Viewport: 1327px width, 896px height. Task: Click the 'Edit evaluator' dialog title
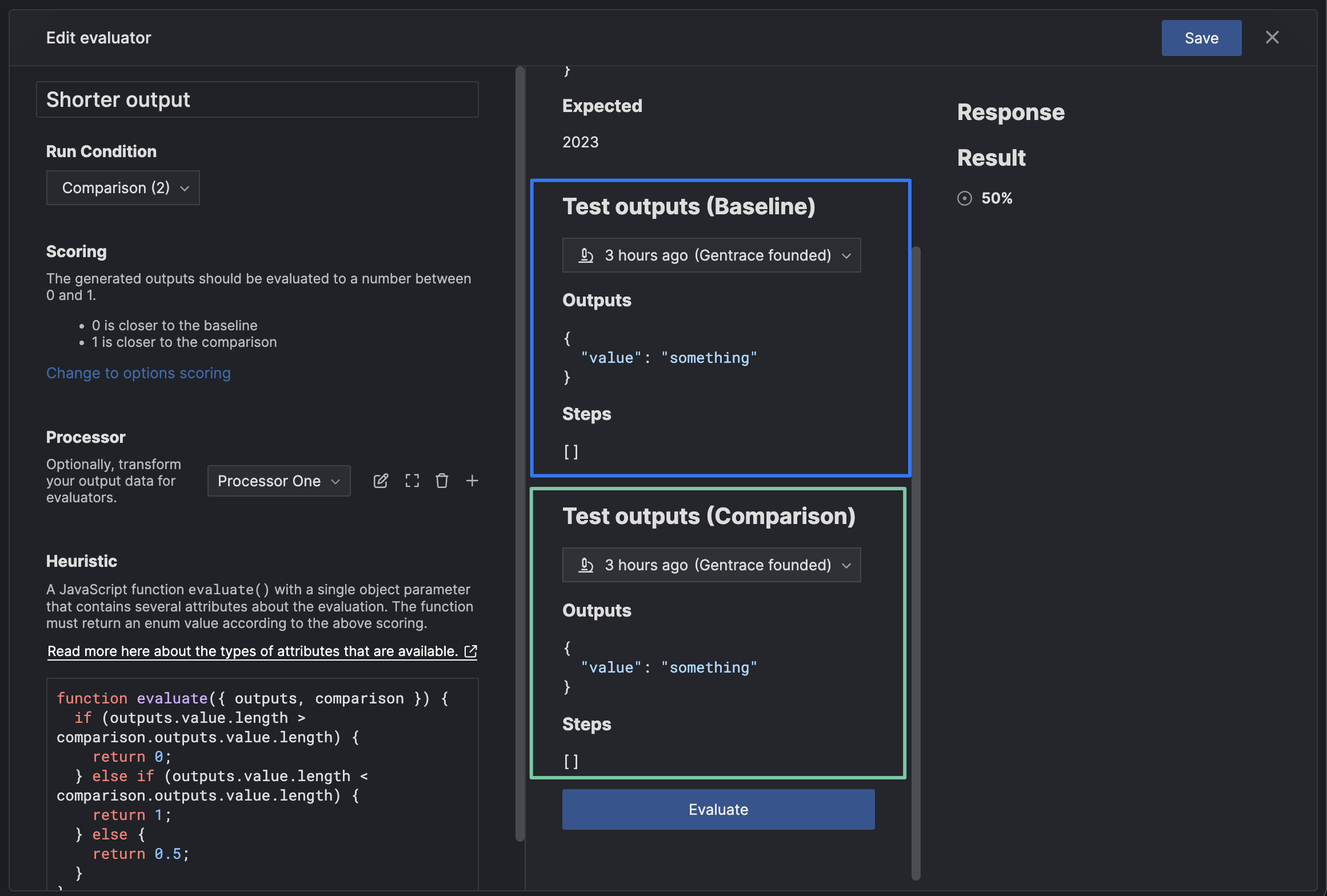(99, 38)
